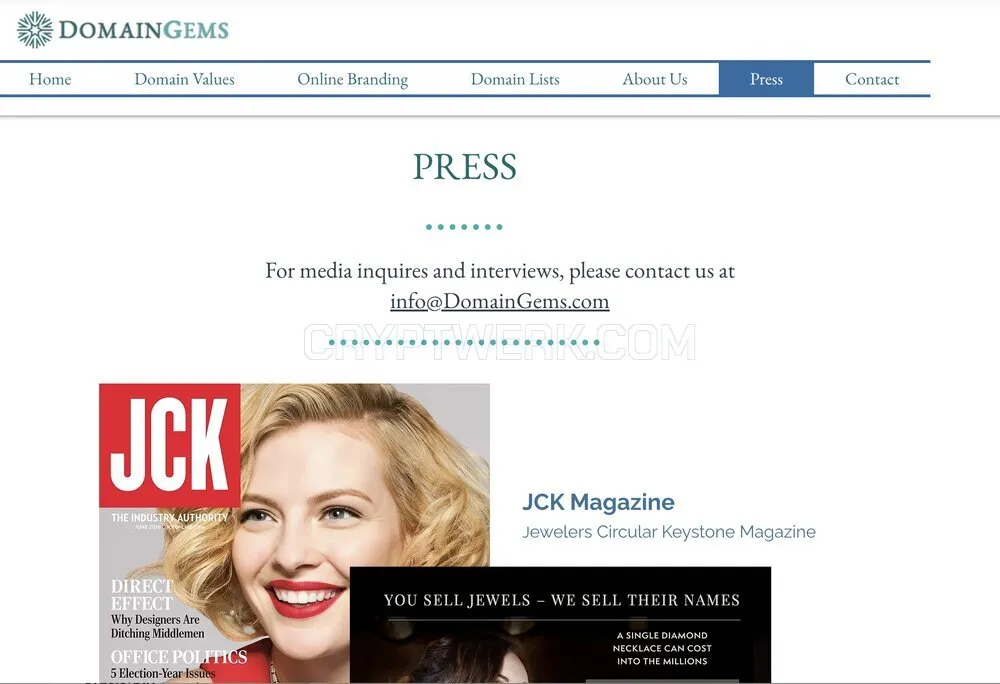Click 'Office Politics' cover headline
Screen dimensions: 1000x684
click(179, 657)
